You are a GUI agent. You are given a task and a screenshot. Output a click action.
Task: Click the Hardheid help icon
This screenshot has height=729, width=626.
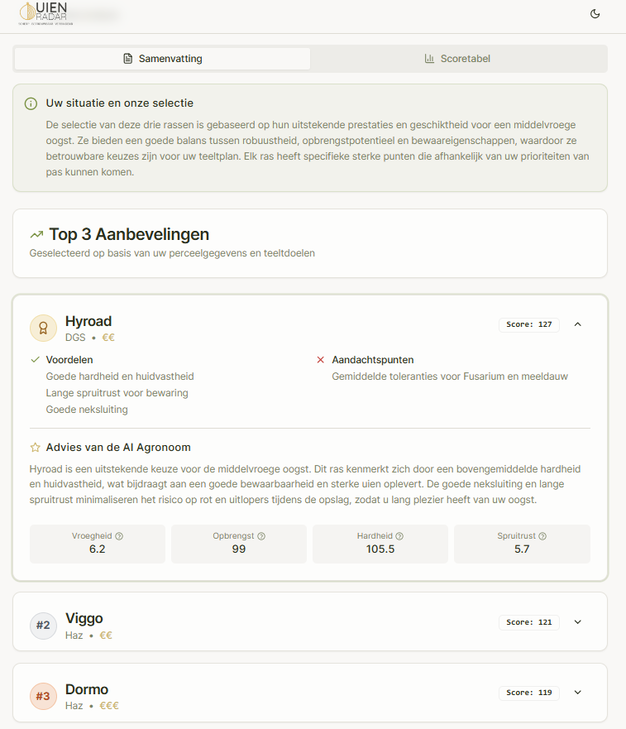(400, 536)
